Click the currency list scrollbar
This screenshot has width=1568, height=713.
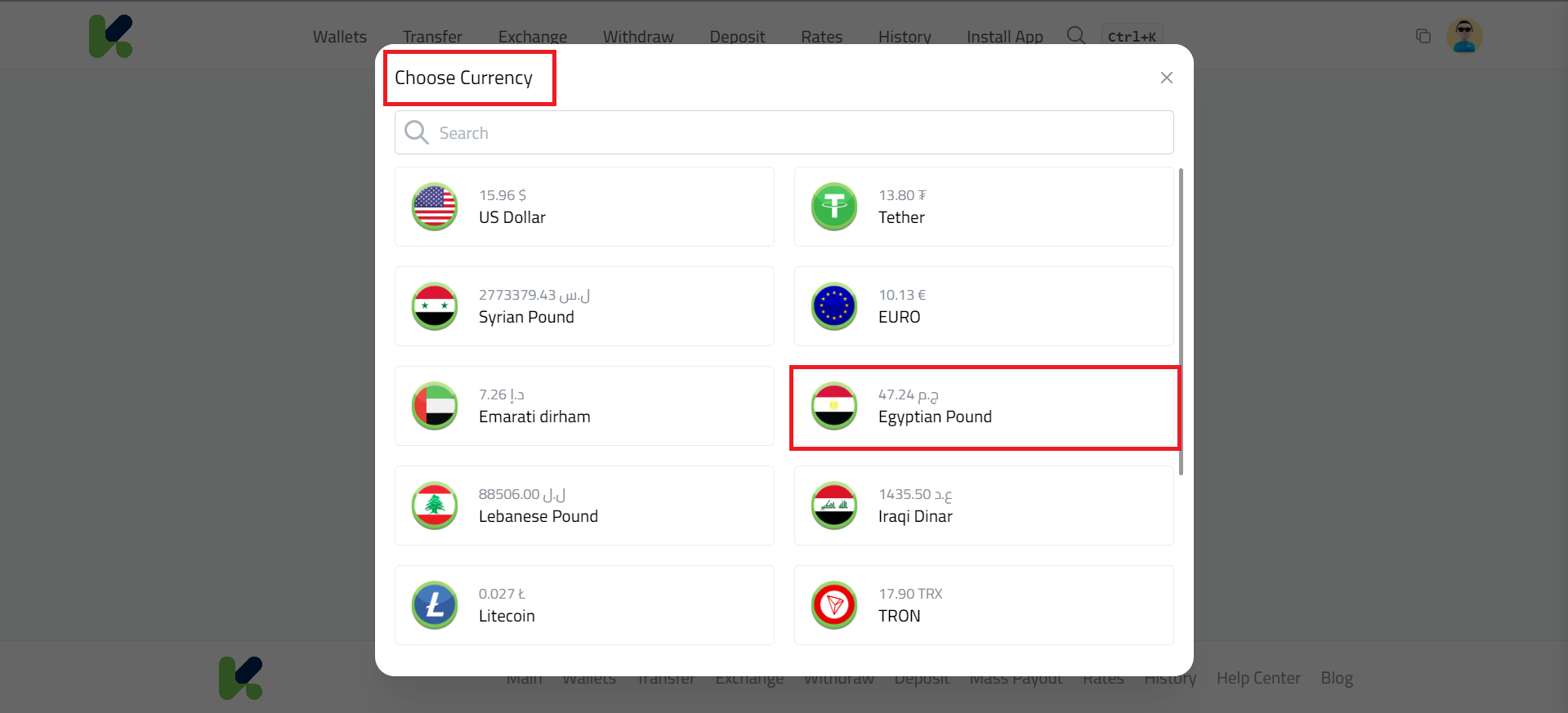[1181, 322]
